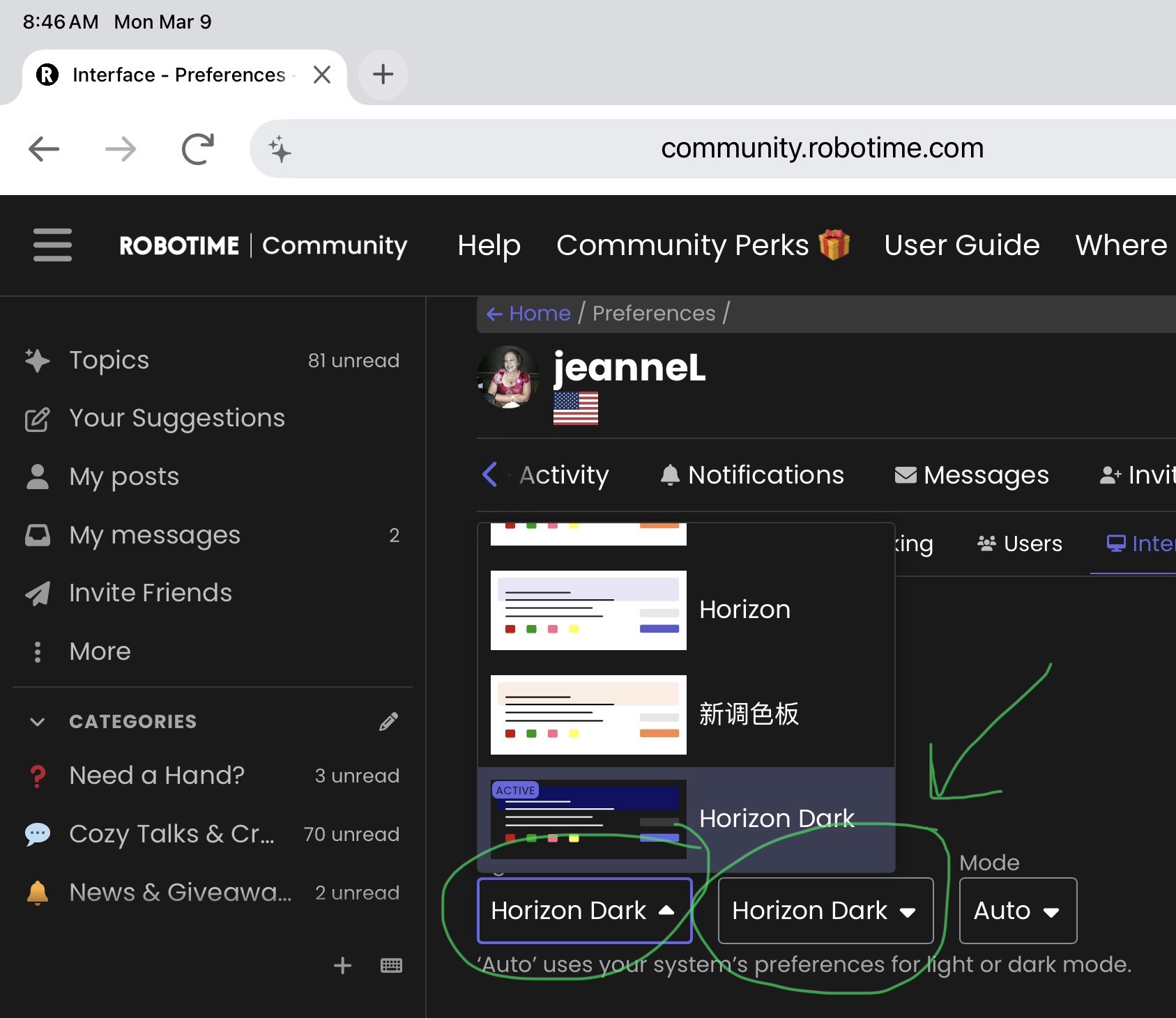Screen dimensions: 1176x1018
Task: Switch to the Messages tab
Action: tap(972, 475)
